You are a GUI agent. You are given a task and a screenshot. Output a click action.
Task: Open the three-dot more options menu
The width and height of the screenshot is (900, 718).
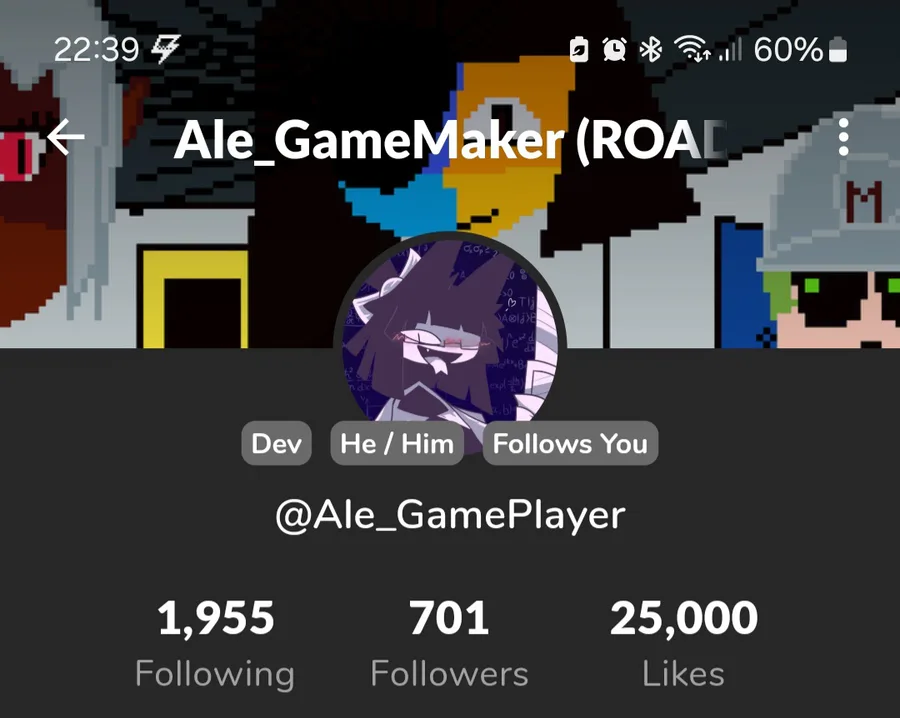(843, 137)
